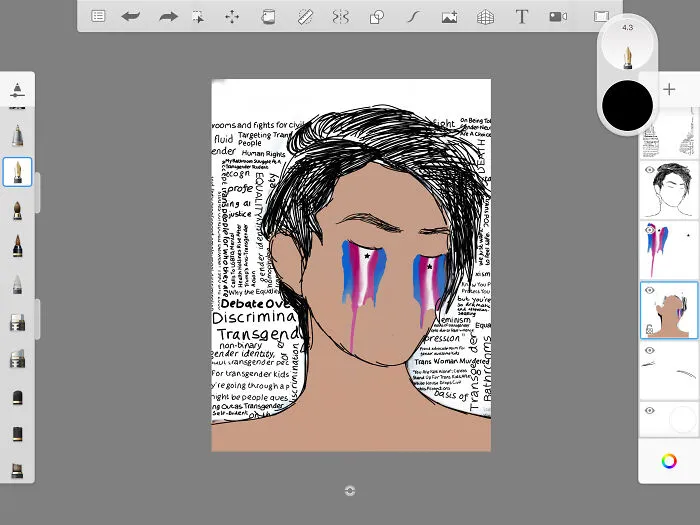This screenshot has height=525, width=700.
Task: Toggle the lock on the skin layer
Action: pyautogui.click(x=650, y=330)
